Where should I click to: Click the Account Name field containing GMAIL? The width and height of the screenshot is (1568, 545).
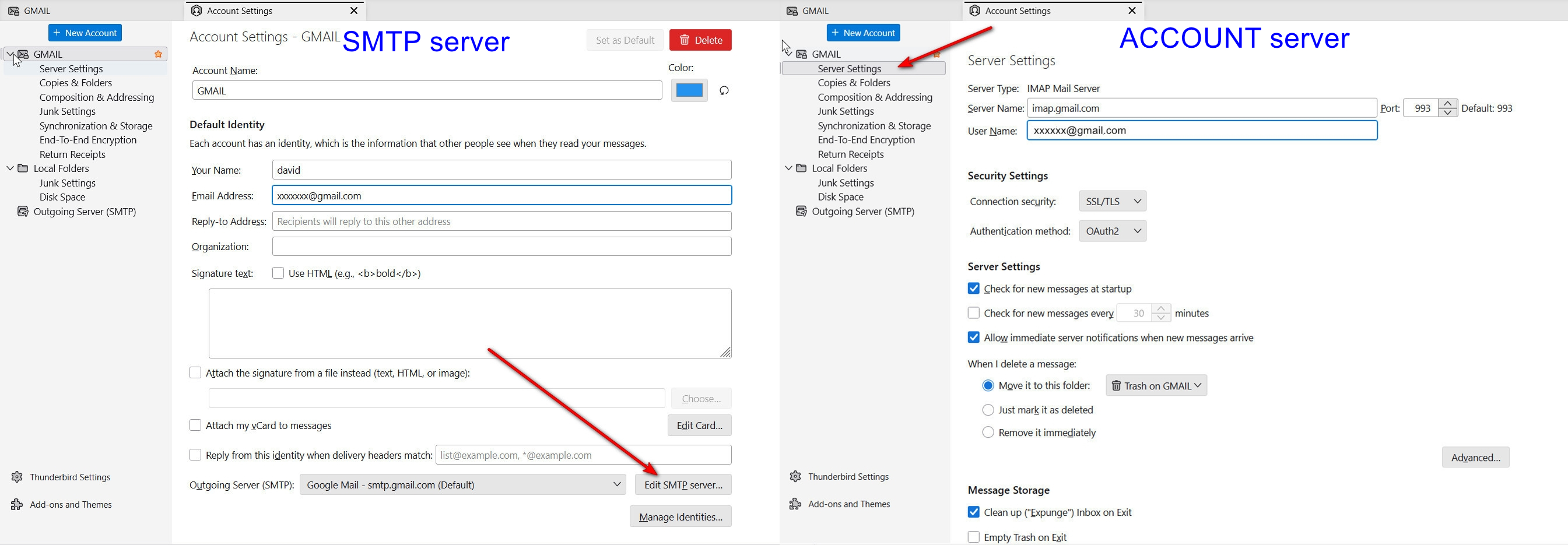click(x=427, y=90)
